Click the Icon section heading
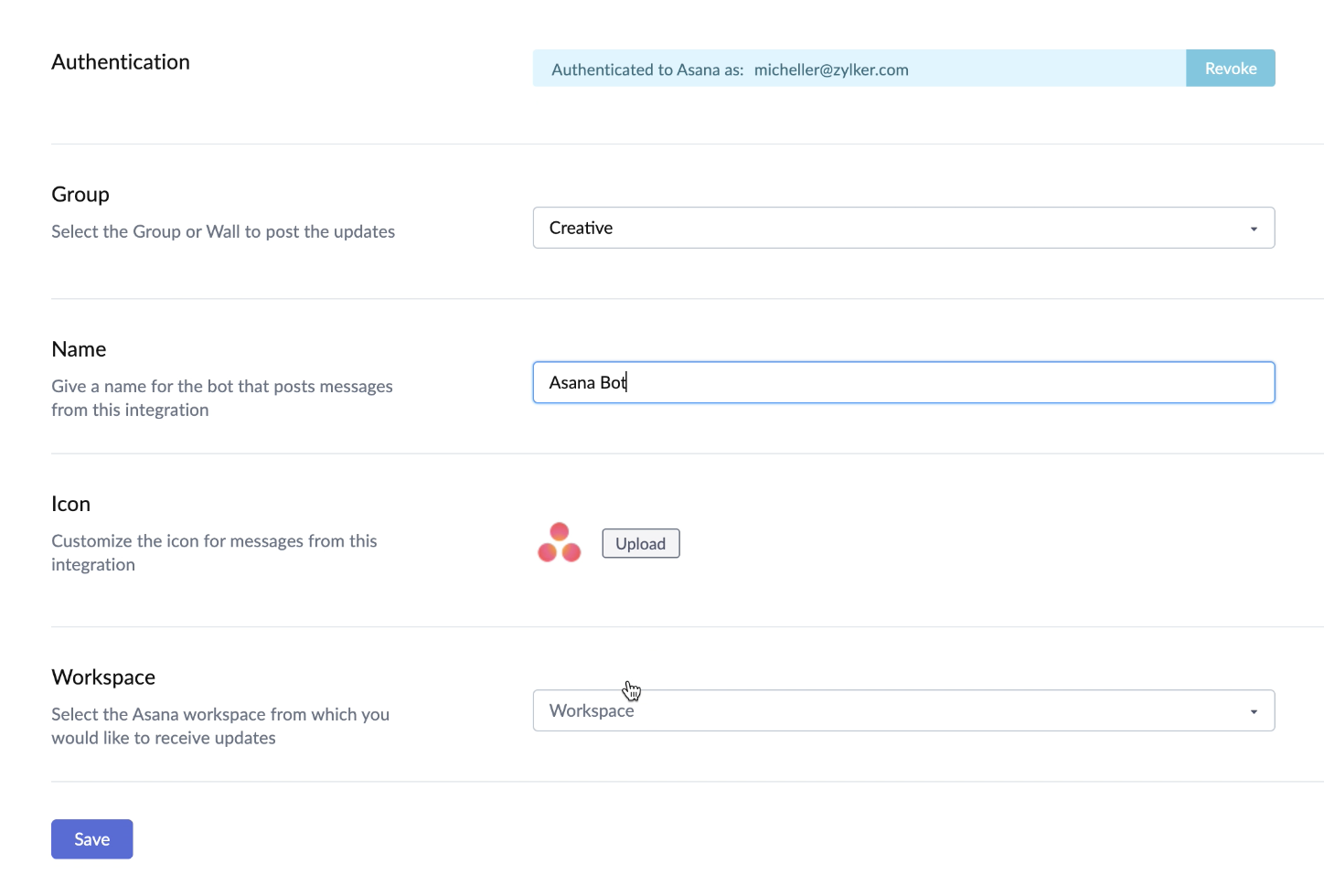This screenshot has height=896, width=1324. coord(70,504)
